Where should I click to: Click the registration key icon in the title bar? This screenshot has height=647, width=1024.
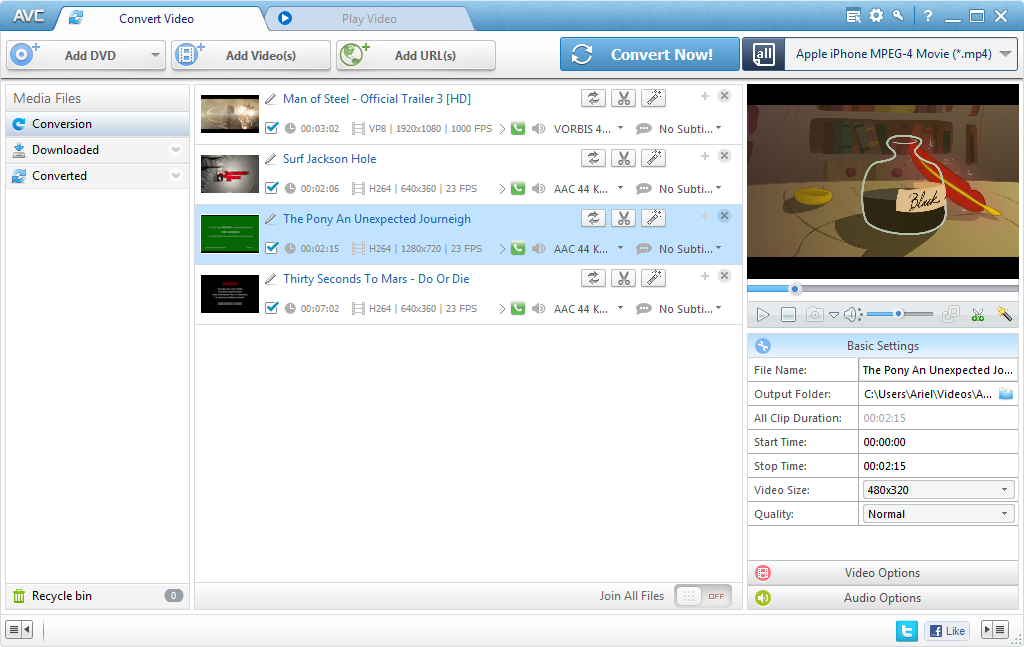tap(899, 16)
